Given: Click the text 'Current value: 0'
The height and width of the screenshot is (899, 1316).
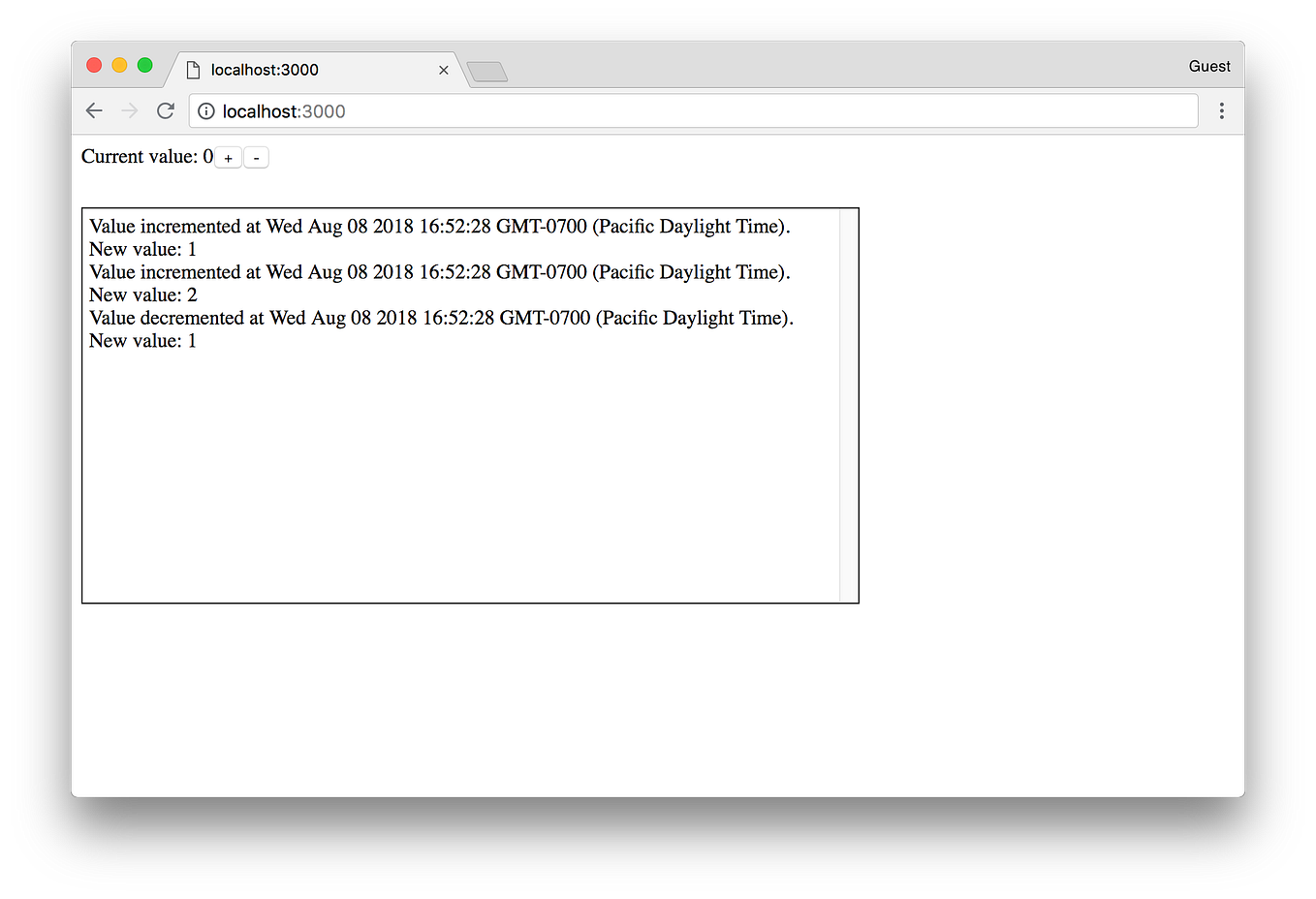Looking at the screenshot, I should pyautogui.click(x=145, y=156).
